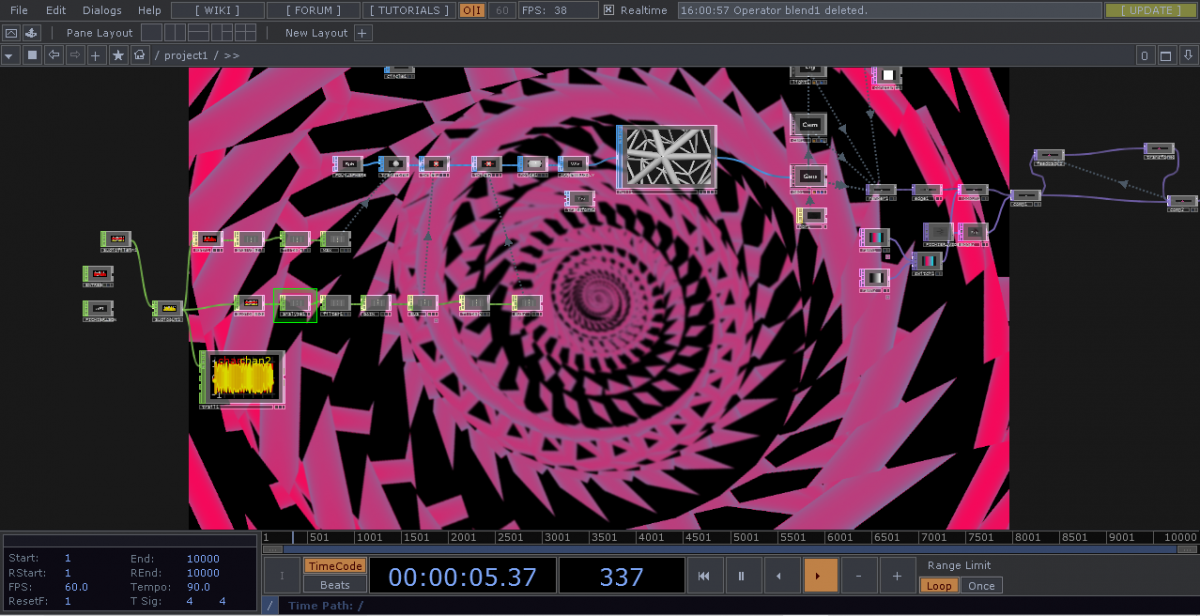The width and height of the screenshot is (1200, 616).
Task: Toggle the O|I power button
Action: [472, 10]
